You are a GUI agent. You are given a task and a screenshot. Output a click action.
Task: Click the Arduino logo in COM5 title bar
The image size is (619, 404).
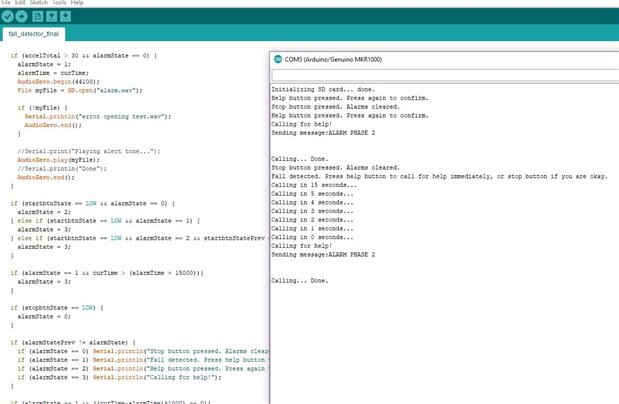pos(278,59)
